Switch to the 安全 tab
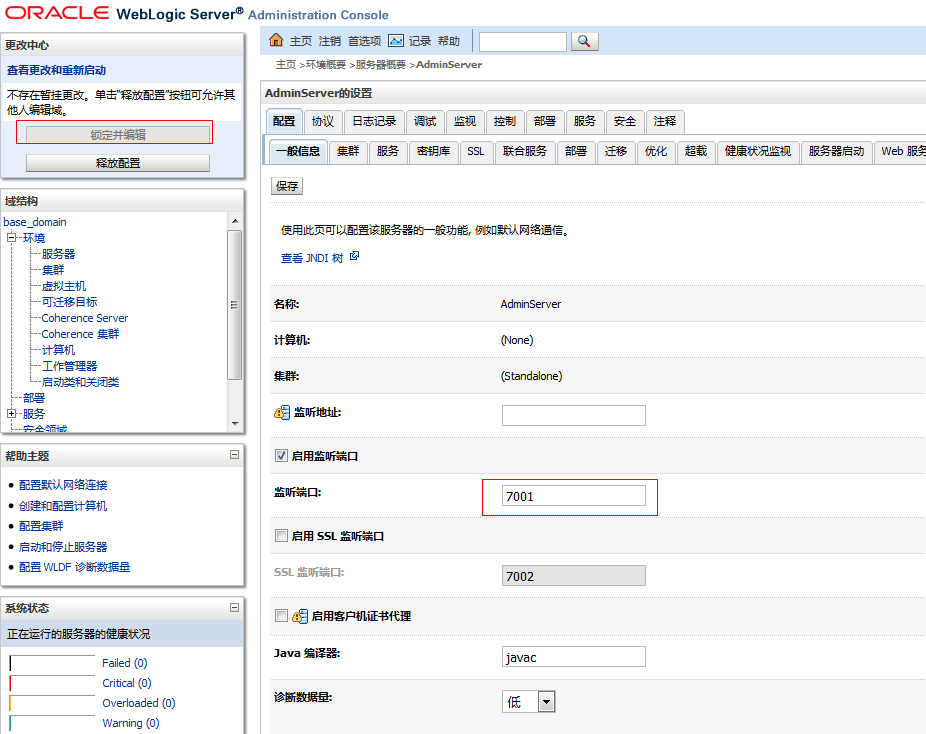Viewport: 926px width, 734px height. pyautogui.click(x=624, y=122)
